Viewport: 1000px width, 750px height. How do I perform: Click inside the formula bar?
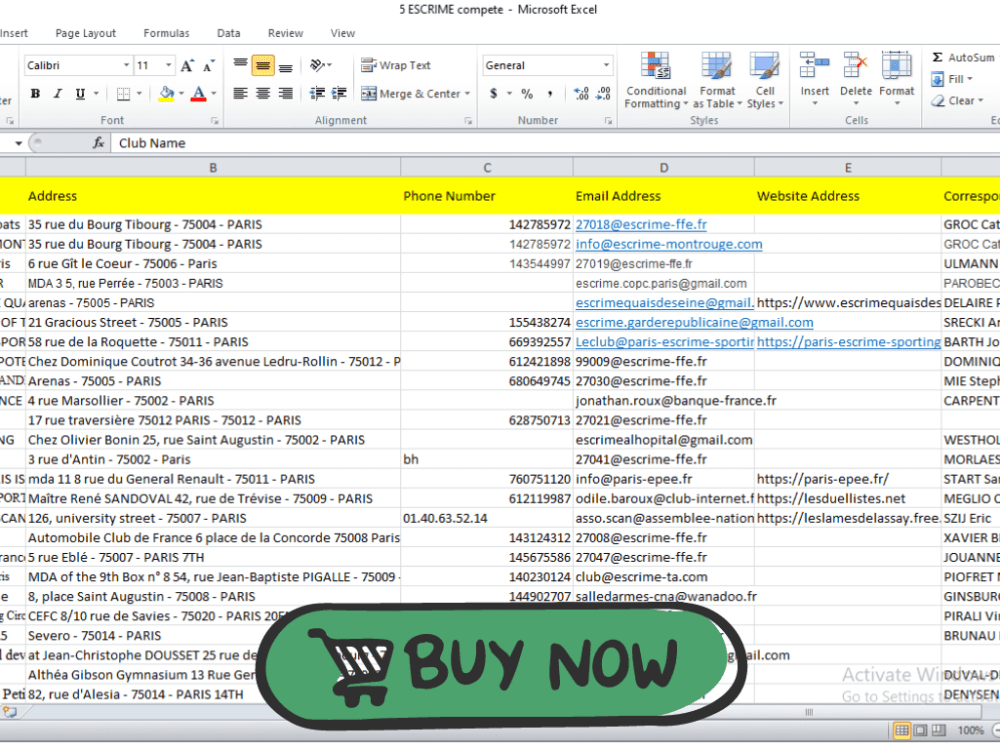[300, 142]
